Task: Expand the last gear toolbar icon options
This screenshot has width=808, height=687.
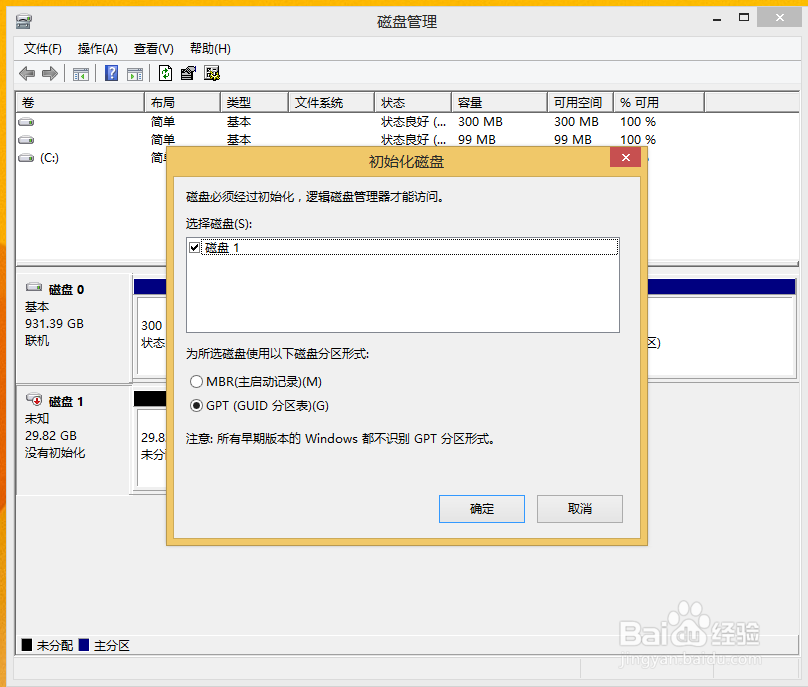Action: tap(210, 72)
